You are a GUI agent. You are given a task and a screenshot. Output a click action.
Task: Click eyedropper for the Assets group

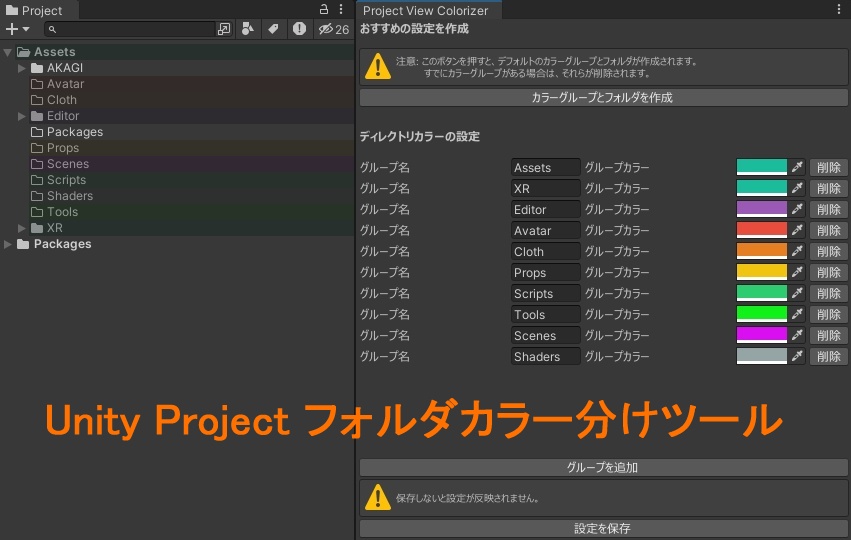(797, 167)
